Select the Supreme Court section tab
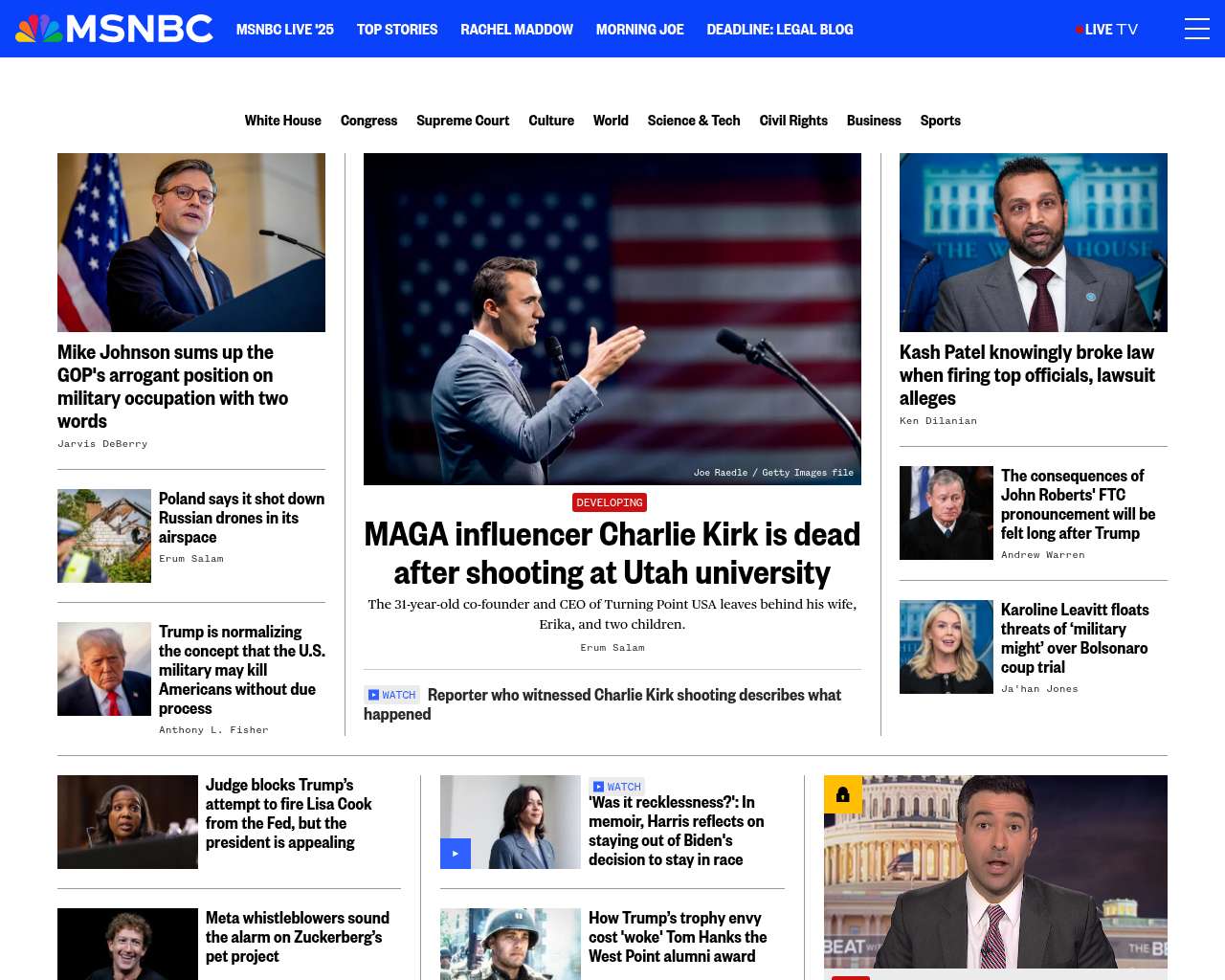The height and width of the screenshot is (980, 1225). [x=463, y=121]
